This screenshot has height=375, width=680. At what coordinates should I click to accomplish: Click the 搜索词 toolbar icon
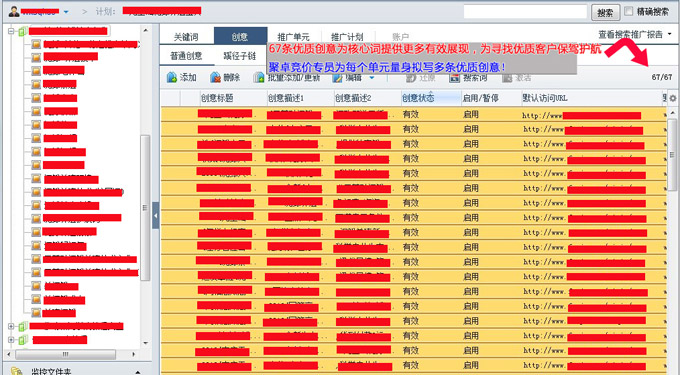[x=454, y=78]
